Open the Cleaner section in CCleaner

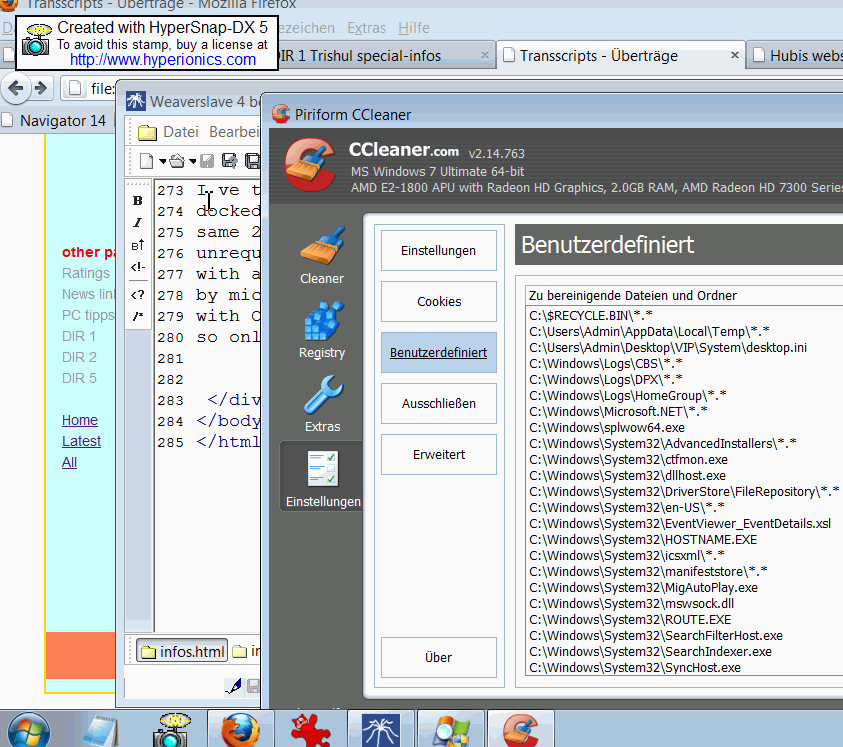[x=322, y=255]
